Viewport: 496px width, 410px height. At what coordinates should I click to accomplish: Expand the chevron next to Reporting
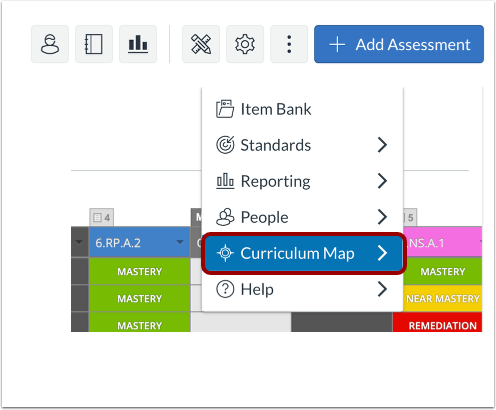[x=382, y=181]
